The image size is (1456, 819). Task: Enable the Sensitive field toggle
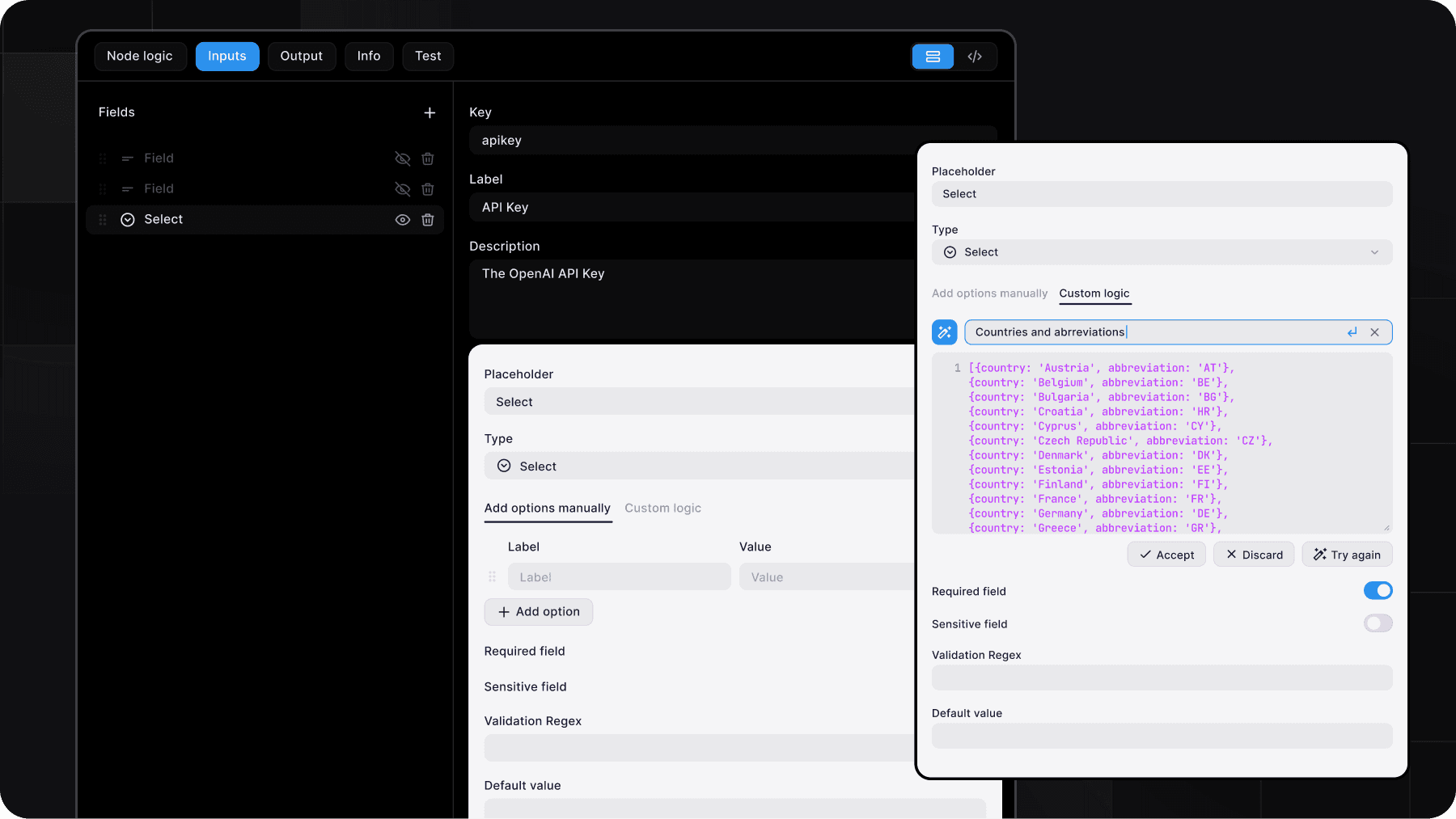pyautogui.click(x=1378, y=623)
